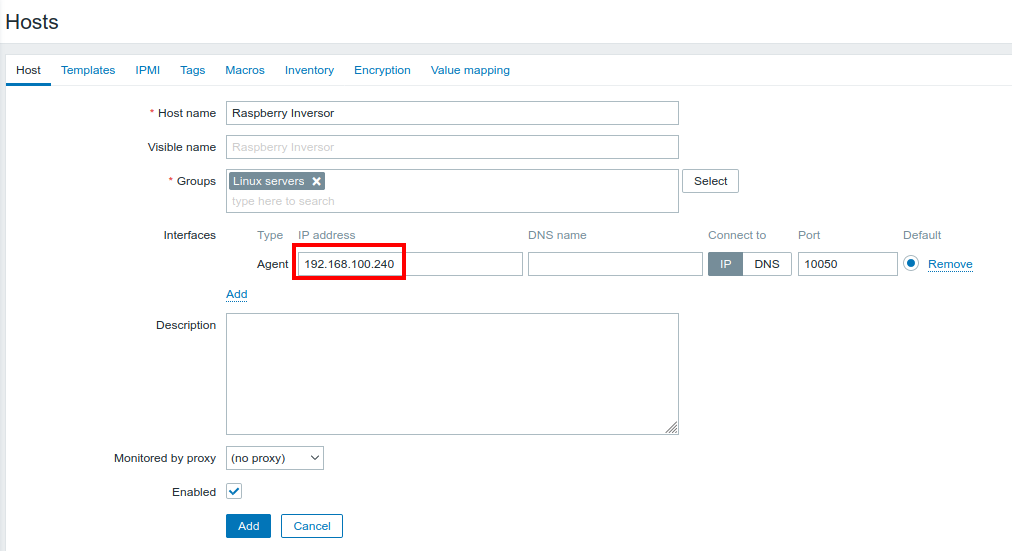This screenshot has width=1012, height=551.
Task: Open the Macros tab
Action: [x=245, y=70]
